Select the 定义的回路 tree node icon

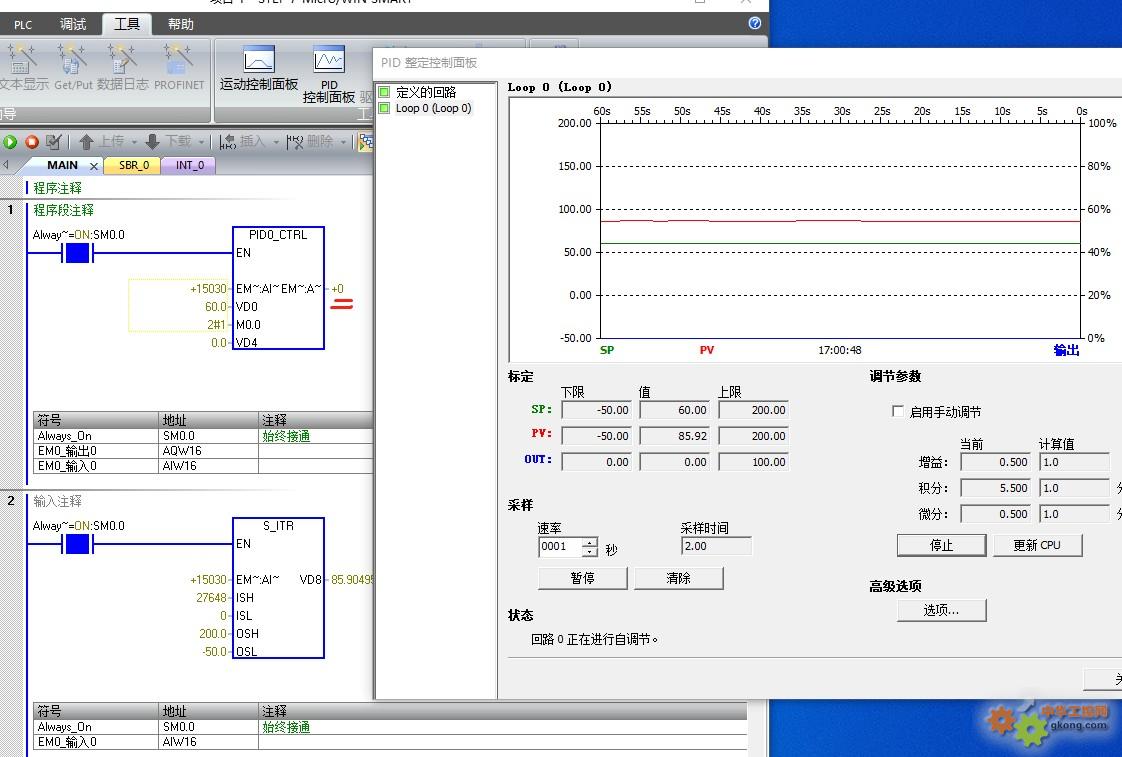[384, 92]
